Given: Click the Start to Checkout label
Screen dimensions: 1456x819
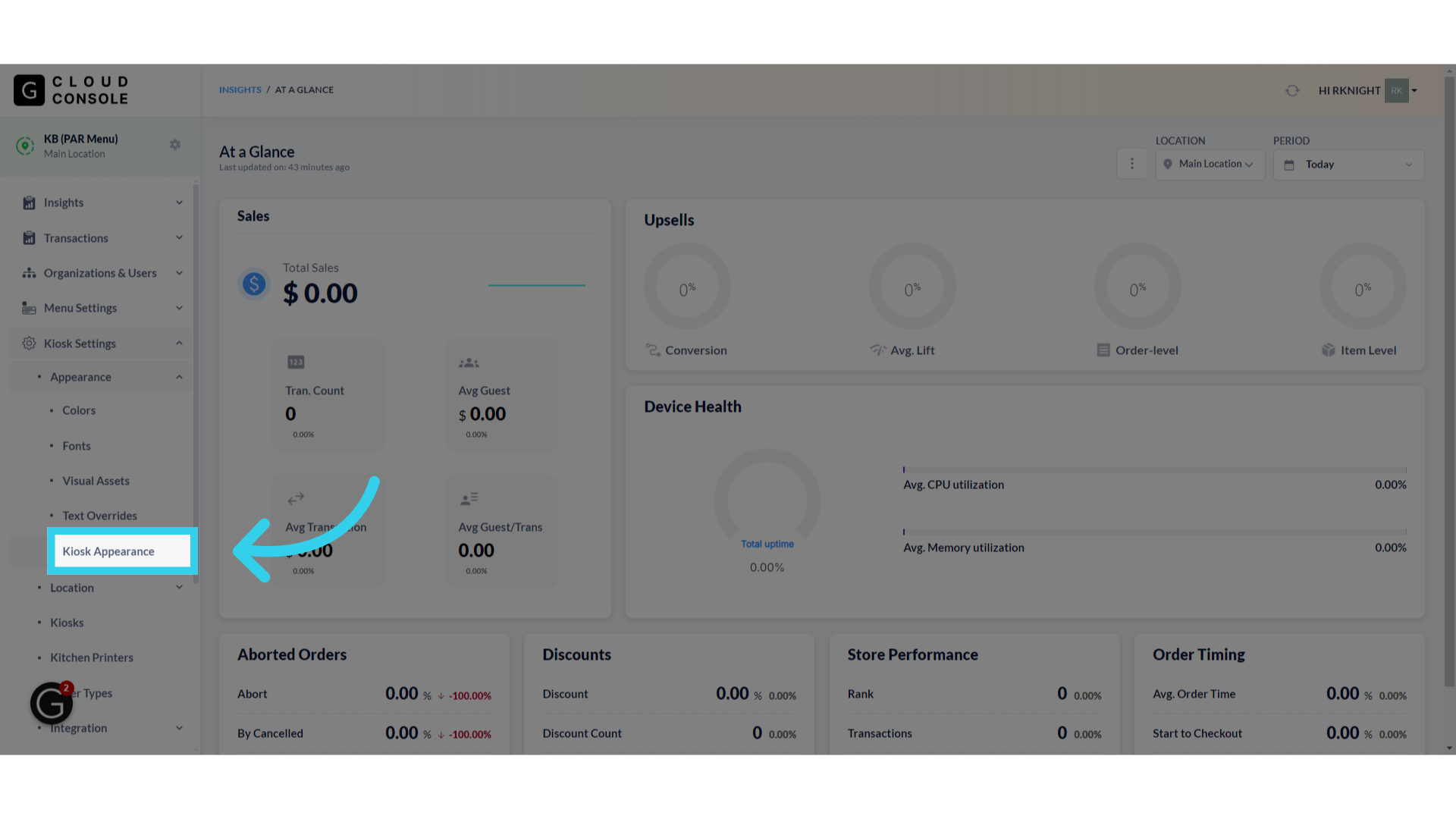Looking at the screenshot, I should coord(1197,733).
